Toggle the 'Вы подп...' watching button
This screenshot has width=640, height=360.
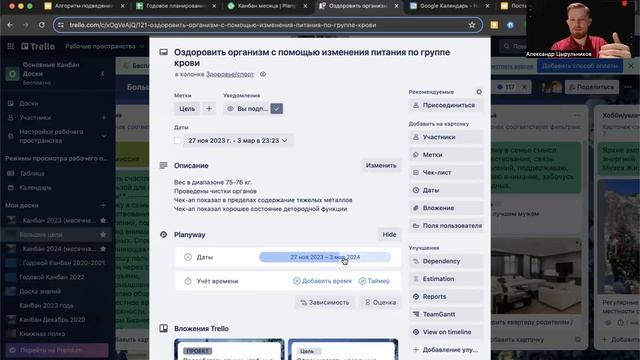[x=253, y=109]
